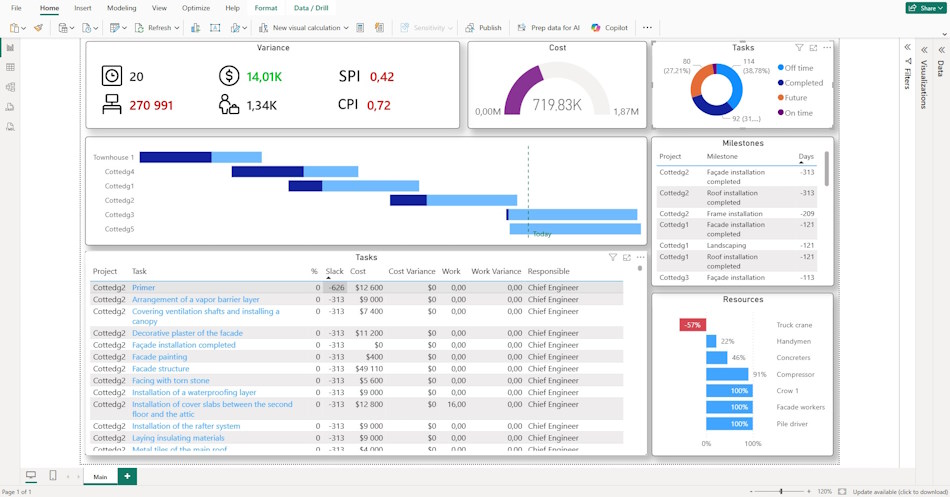Viewport: 950px width, 497px height.
Task: Open the Help ribbon tab
Action: point(233,8)
